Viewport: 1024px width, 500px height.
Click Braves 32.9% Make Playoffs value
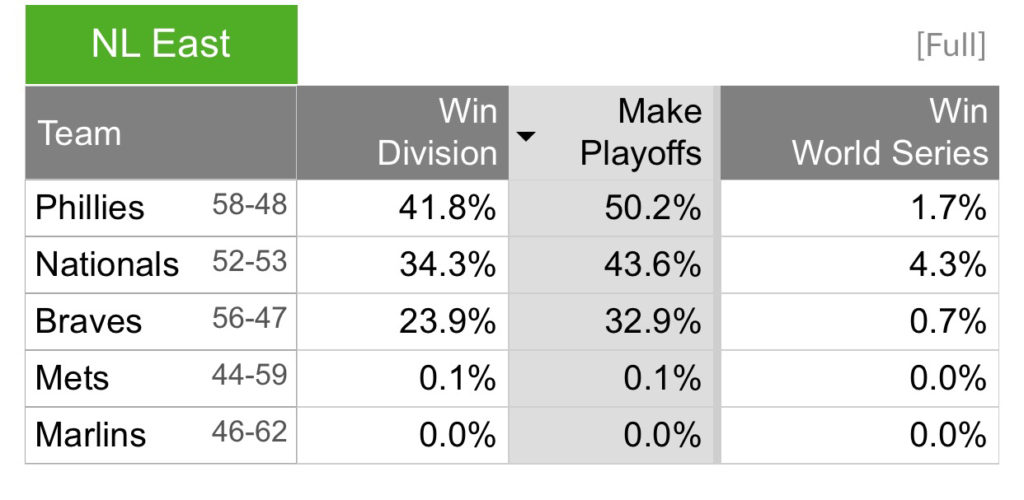click(x=653, y=322)
